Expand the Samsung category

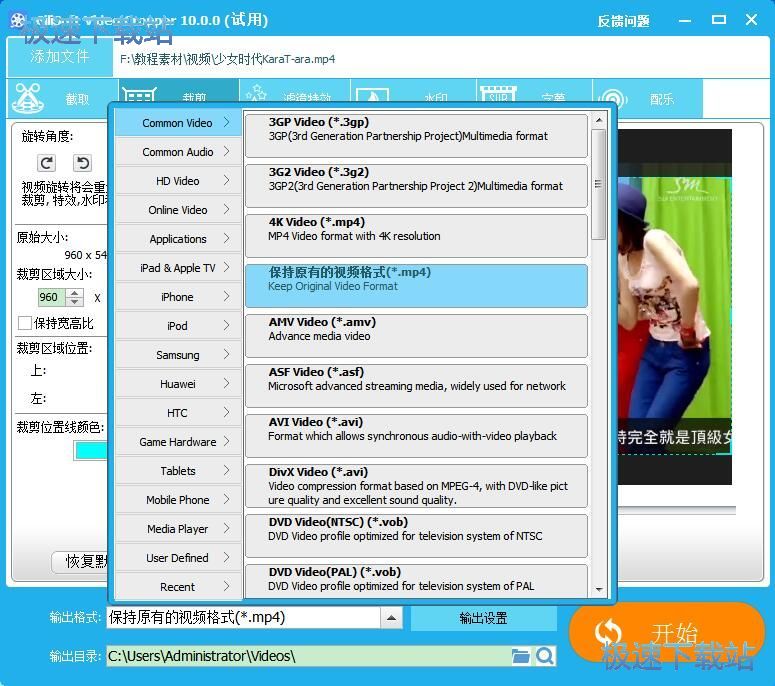tap(178, 355)
